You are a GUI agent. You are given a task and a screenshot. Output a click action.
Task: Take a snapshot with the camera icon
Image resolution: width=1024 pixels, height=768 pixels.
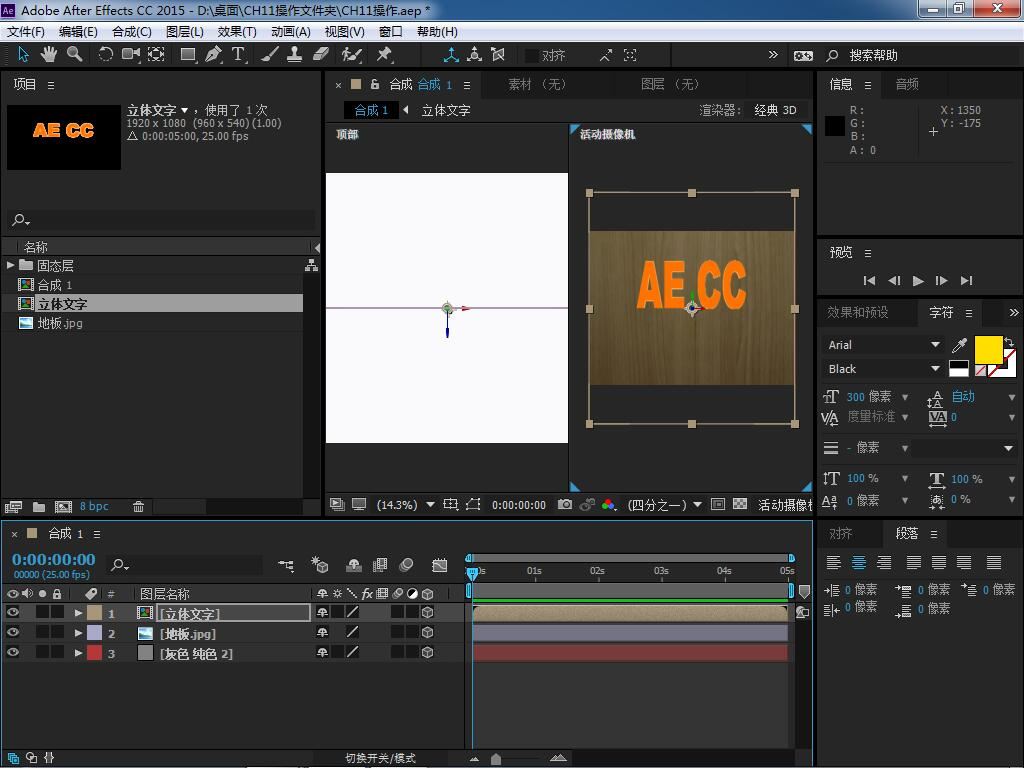565,504
